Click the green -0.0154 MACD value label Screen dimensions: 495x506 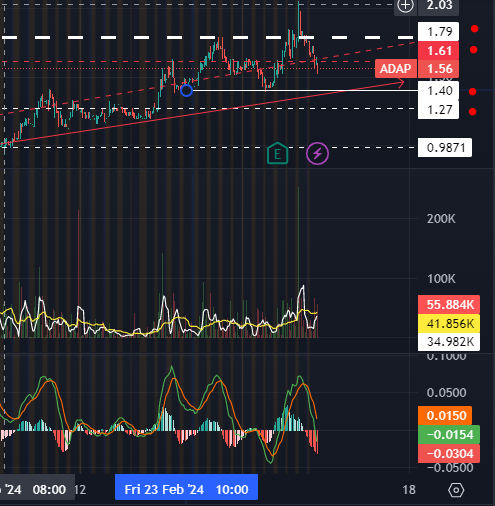(x=449, y=435)
